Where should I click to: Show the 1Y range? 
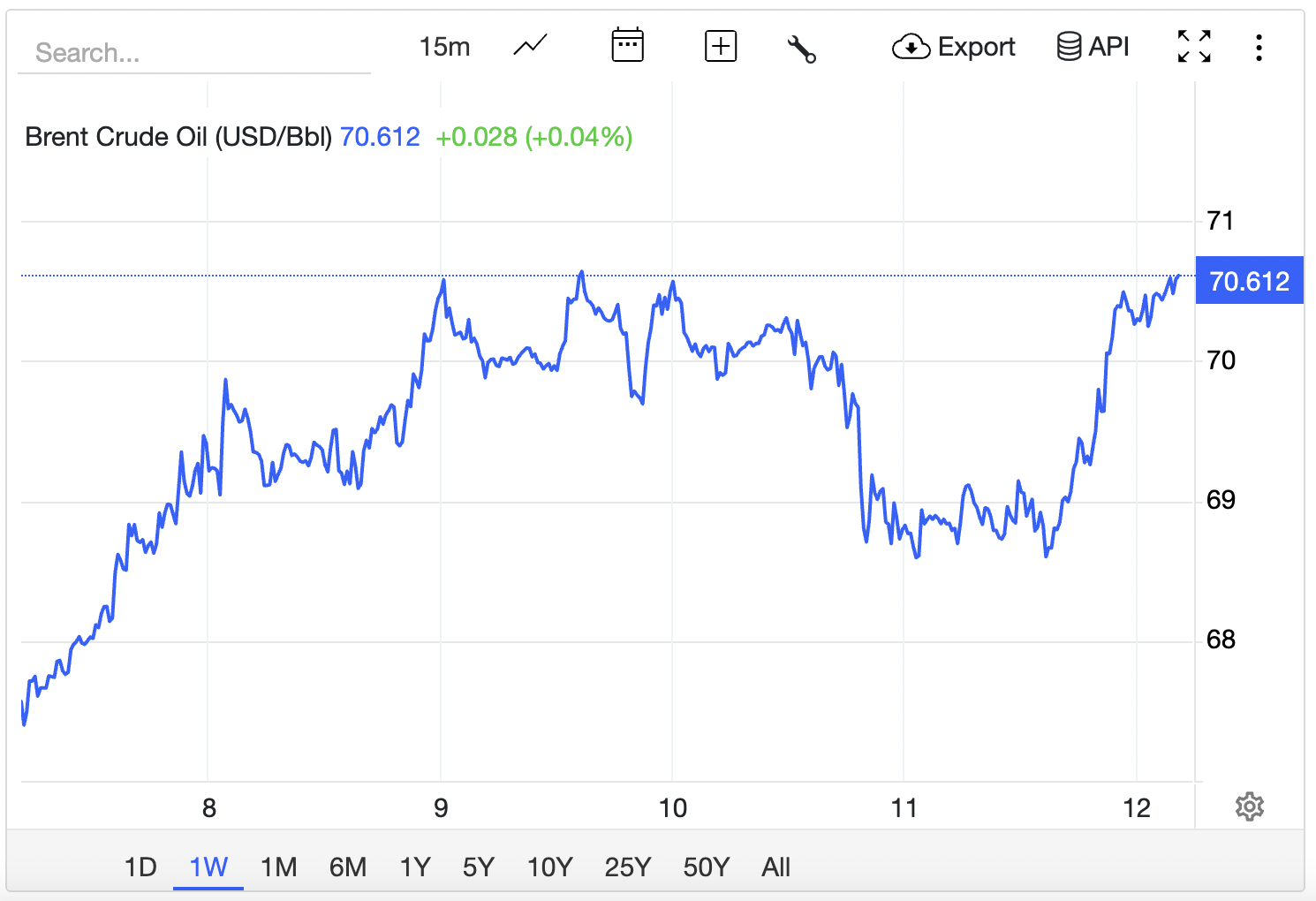(x=415, y=867)
